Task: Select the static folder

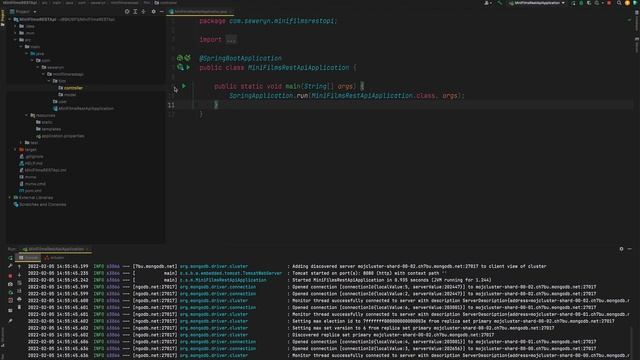Action: [47, 122]
